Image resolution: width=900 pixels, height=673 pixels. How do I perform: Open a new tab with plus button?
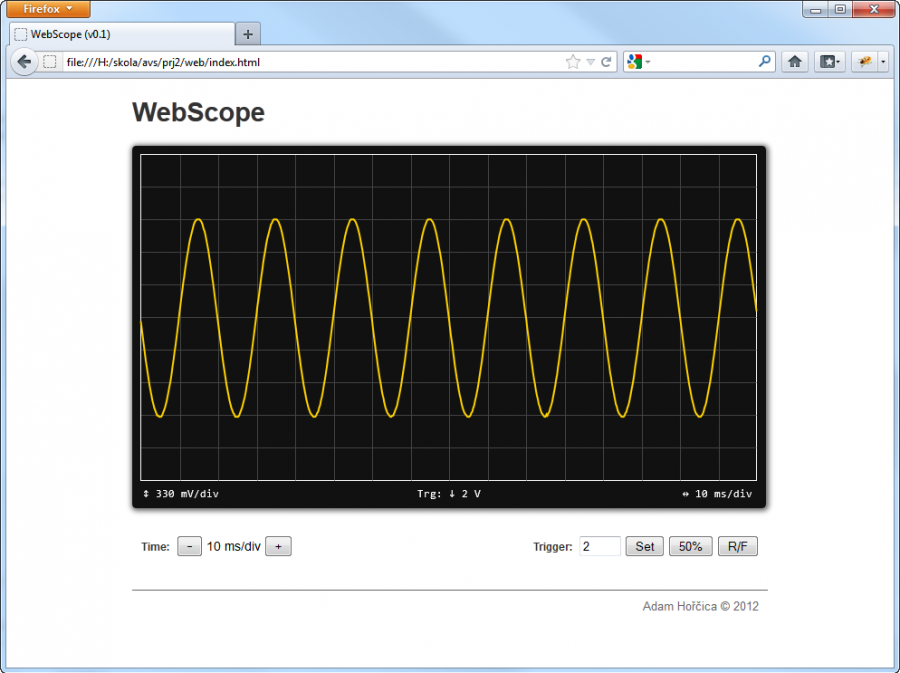click(x=248, y=33)
